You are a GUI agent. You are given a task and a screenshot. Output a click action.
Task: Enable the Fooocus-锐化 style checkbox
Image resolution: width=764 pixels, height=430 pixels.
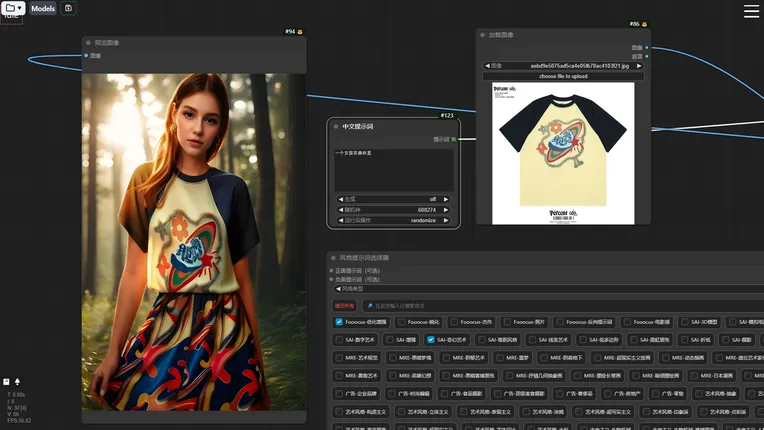coord(400,322)
